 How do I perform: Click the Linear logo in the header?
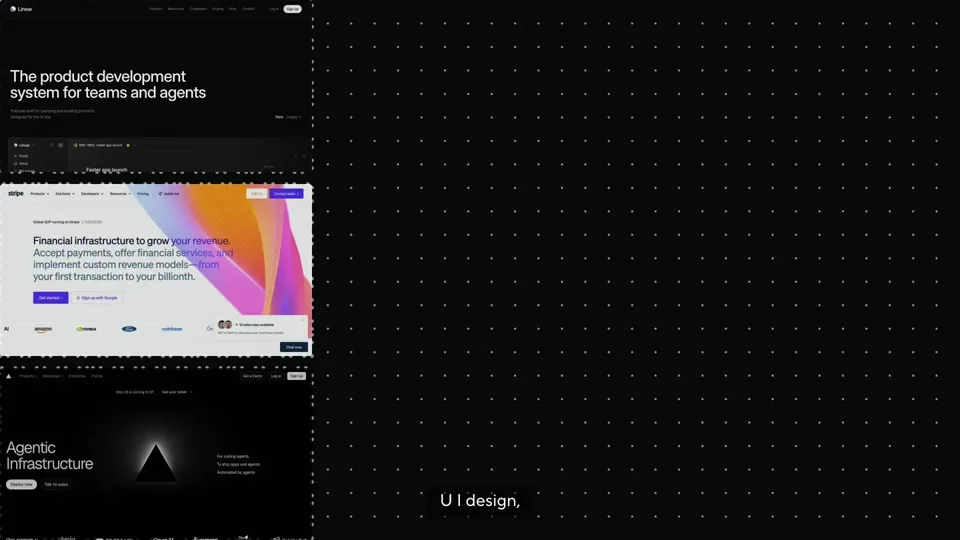coord(21,9)
